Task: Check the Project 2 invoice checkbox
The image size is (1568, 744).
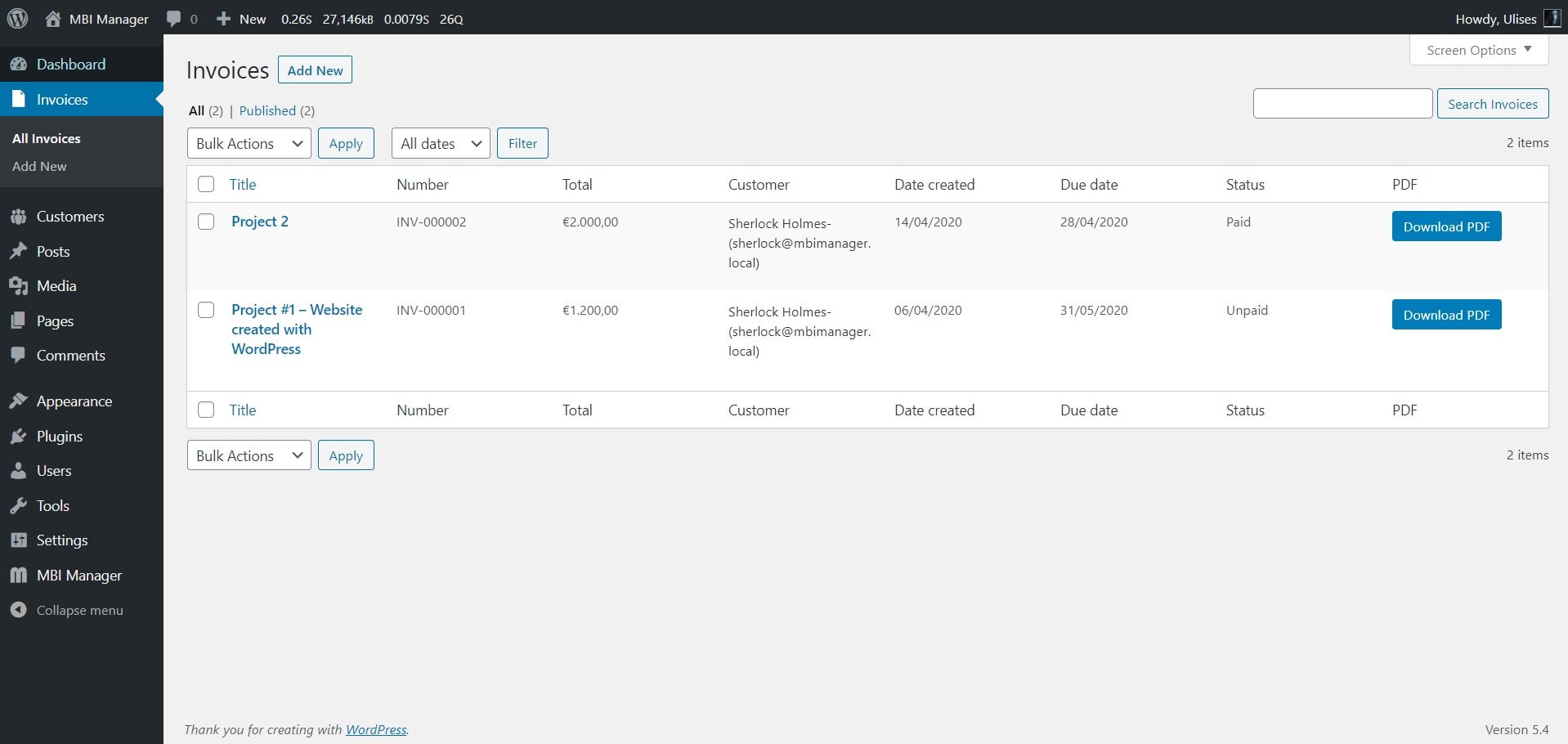Action: point(206,222)
